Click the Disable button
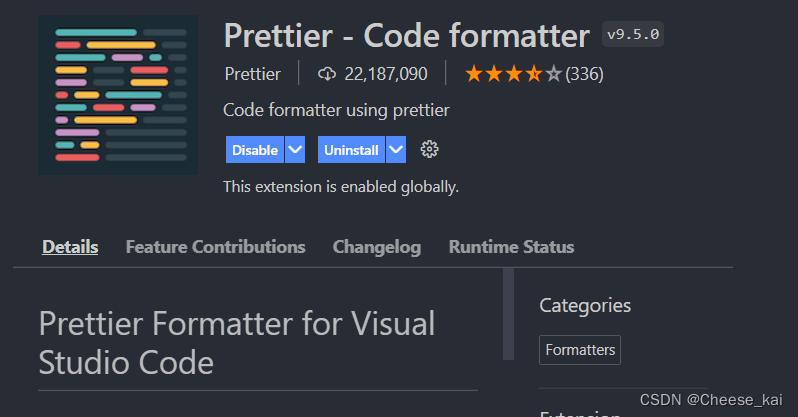Screen dimensions: 798x417 tap(254, 150)
